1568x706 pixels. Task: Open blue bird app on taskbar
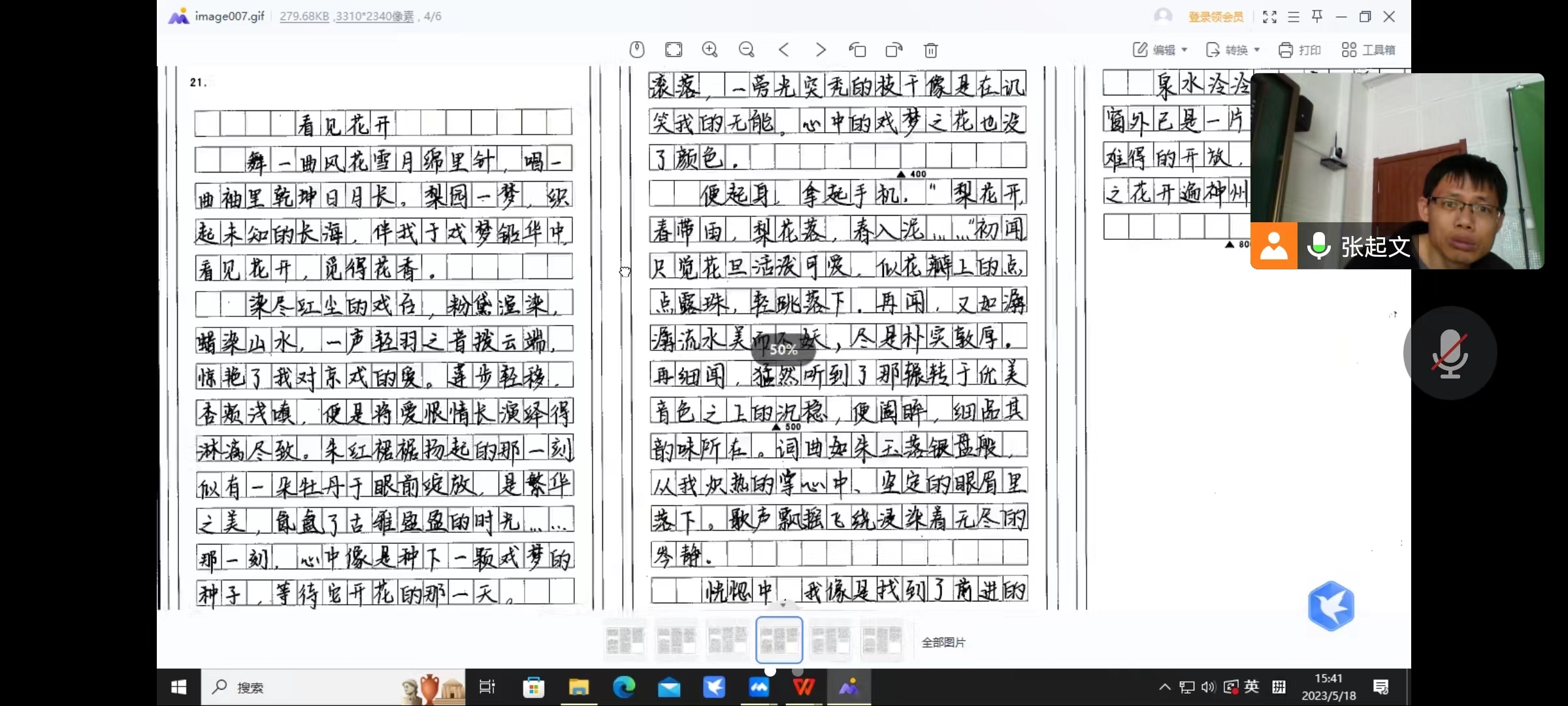pyautogui.click(x=714, y=687)
